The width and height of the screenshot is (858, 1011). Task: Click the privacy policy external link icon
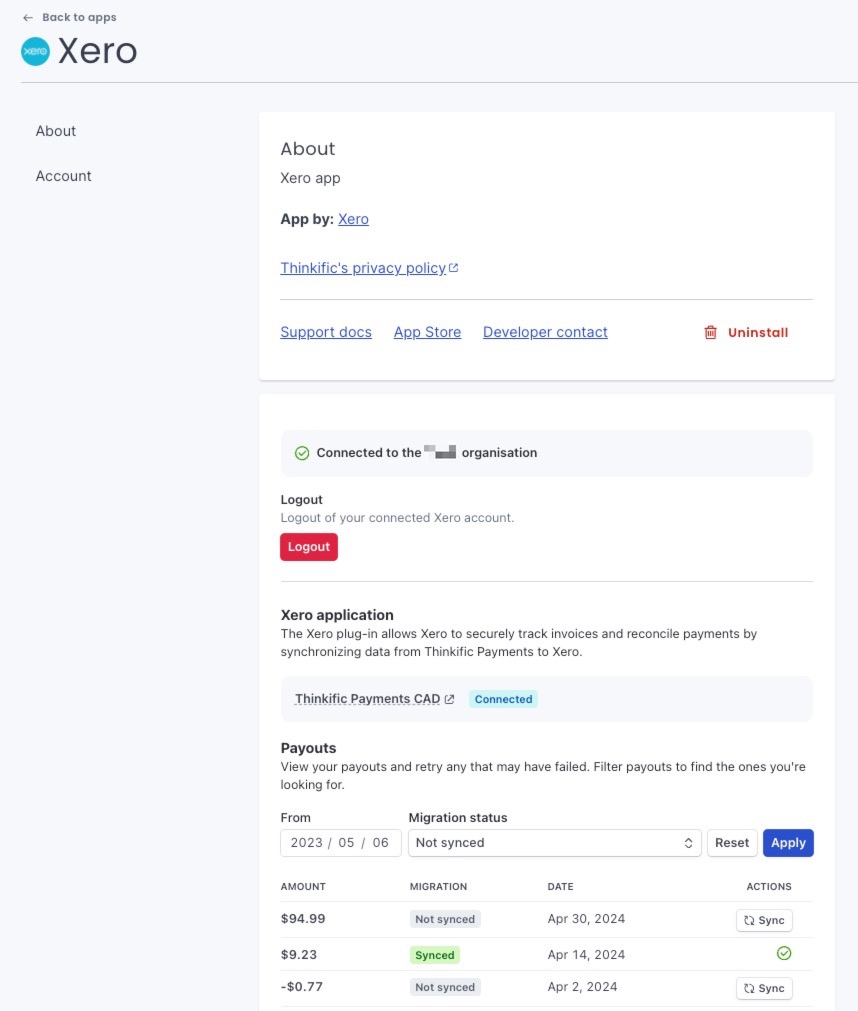point(454,268)
